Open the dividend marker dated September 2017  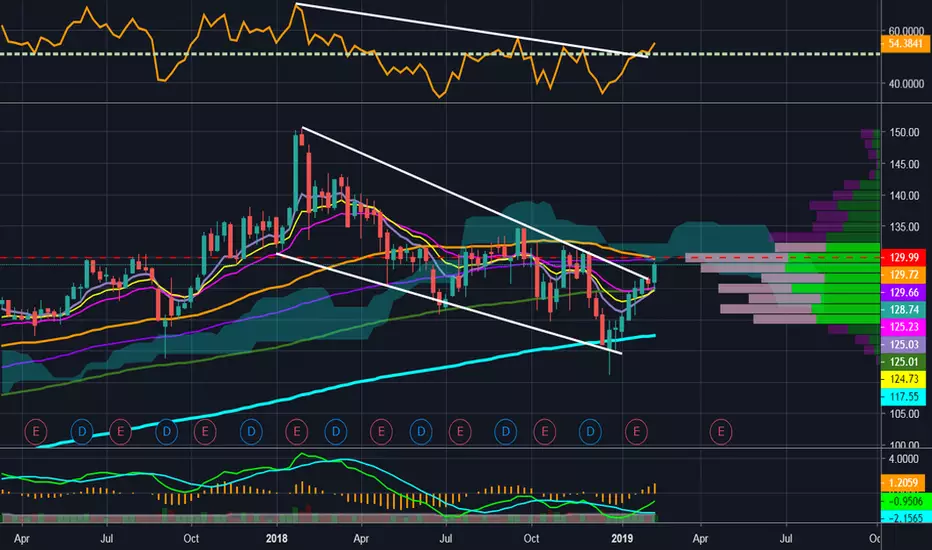coord(166,431)
